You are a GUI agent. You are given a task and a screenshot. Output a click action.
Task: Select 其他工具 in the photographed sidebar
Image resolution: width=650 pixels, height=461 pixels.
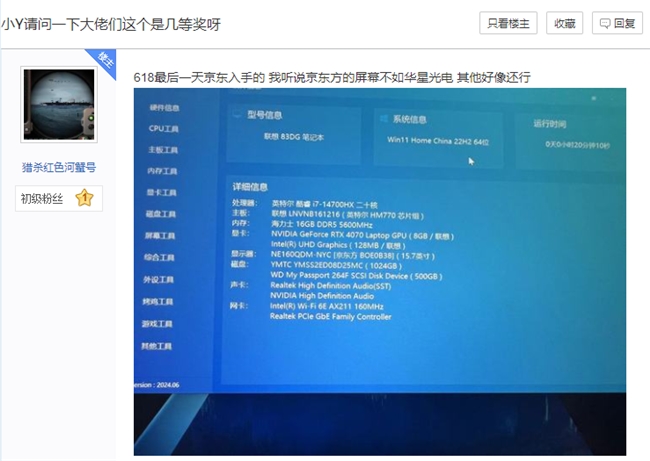pos(156,346)
